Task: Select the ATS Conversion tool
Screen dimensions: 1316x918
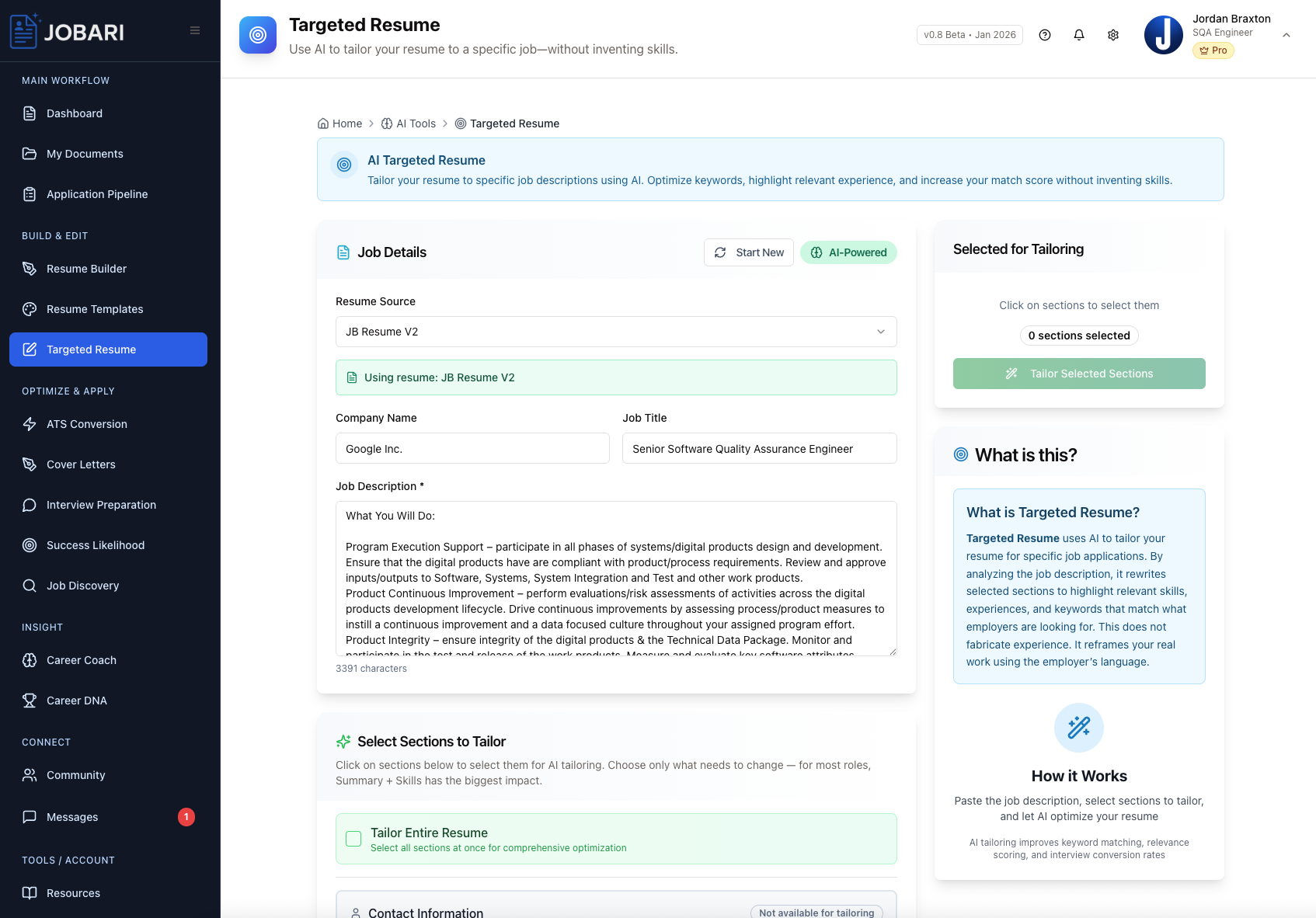Action: (86, 424)
